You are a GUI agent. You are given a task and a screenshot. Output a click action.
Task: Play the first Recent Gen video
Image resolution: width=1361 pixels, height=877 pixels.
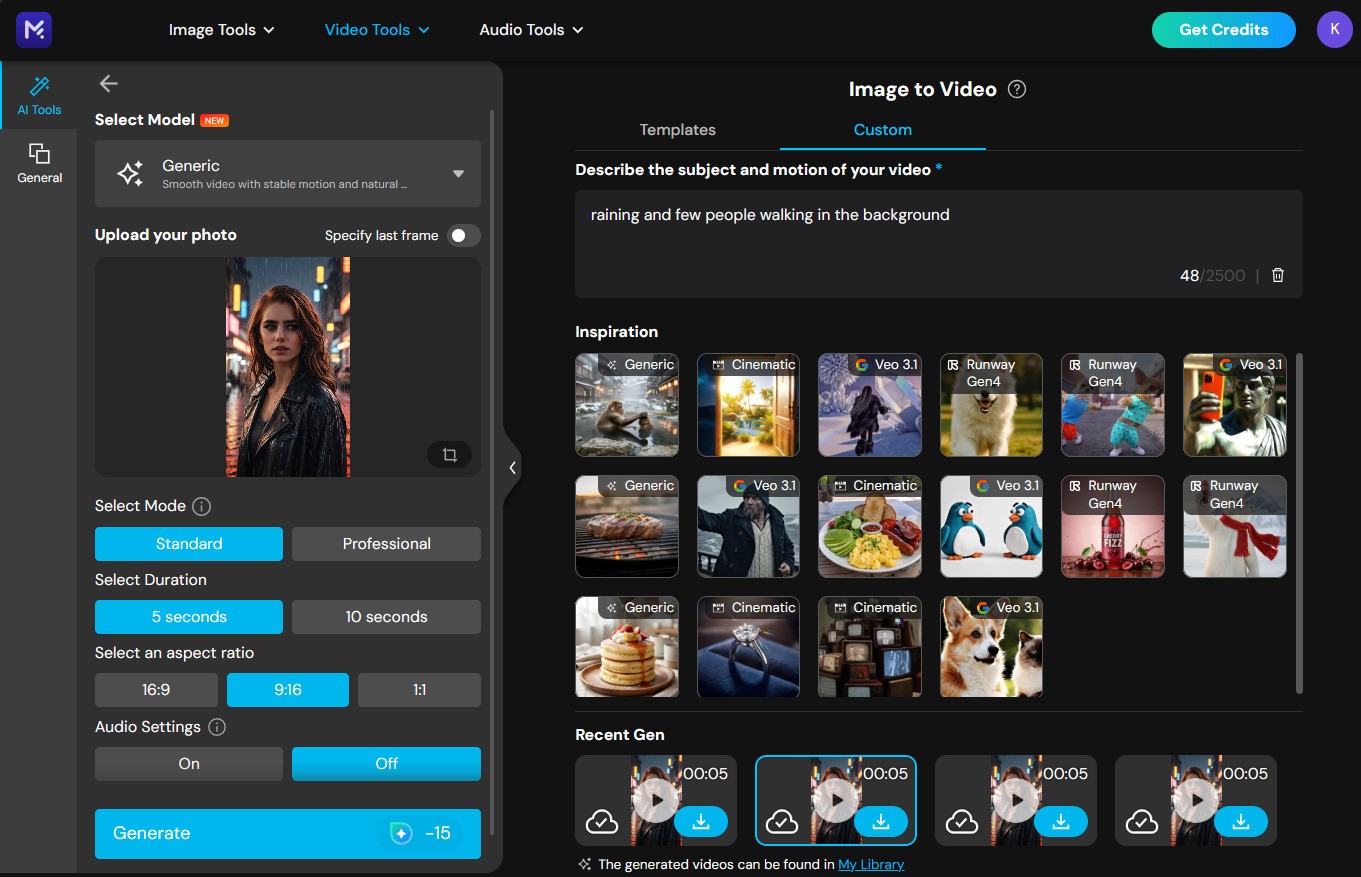(656, 800)
